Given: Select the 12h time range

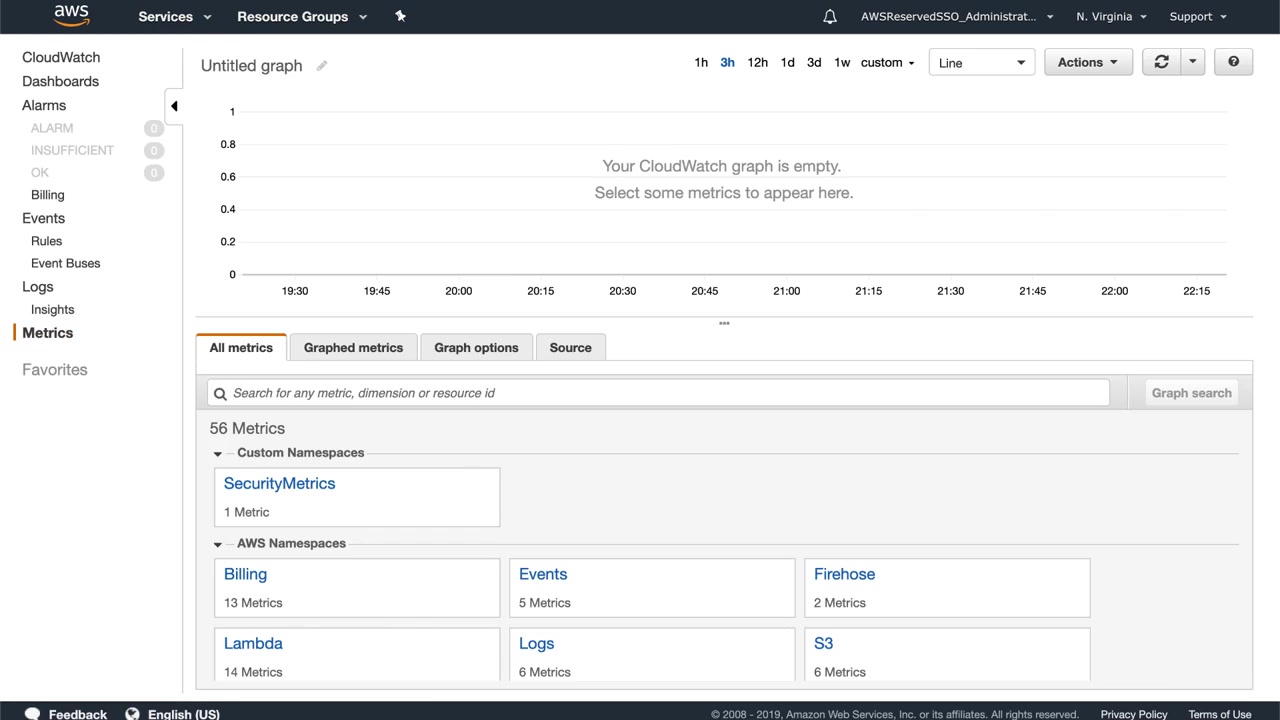Looking at the screenshot, I should pyautogui.click(x=757, y=62).
